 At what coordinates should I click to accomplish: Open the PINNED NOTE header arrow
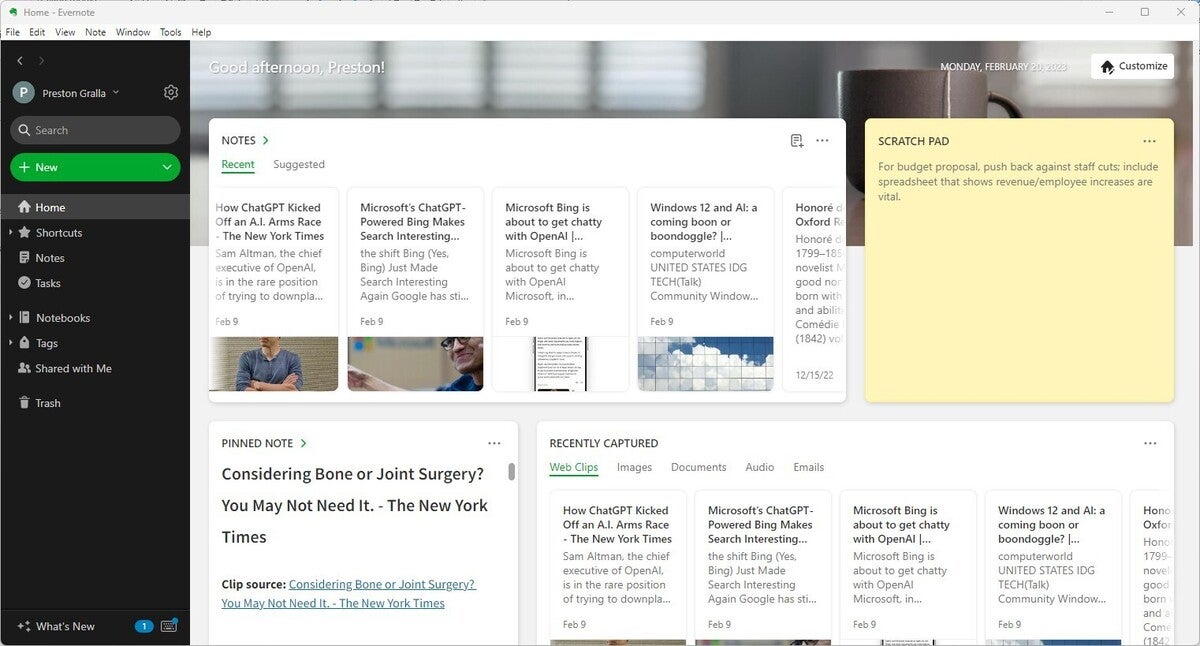[303, 443]
